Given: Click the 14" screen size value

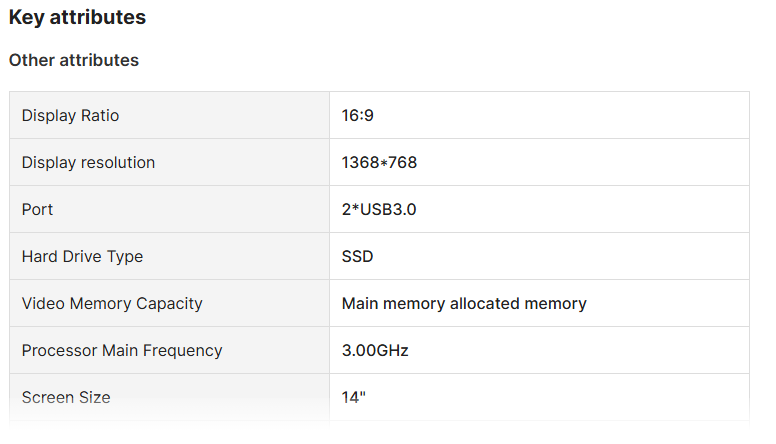Looking at the screenshot, I should (353, 397).
